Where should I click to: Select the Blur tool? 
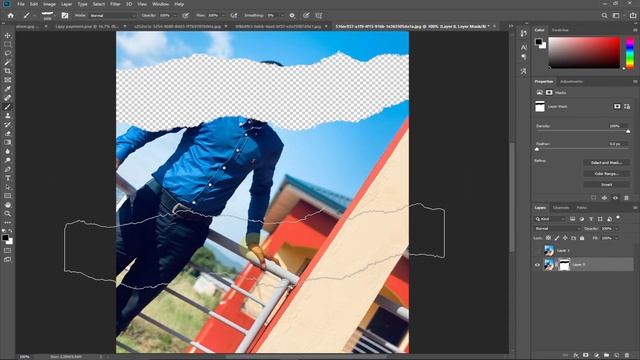[7, 151]
